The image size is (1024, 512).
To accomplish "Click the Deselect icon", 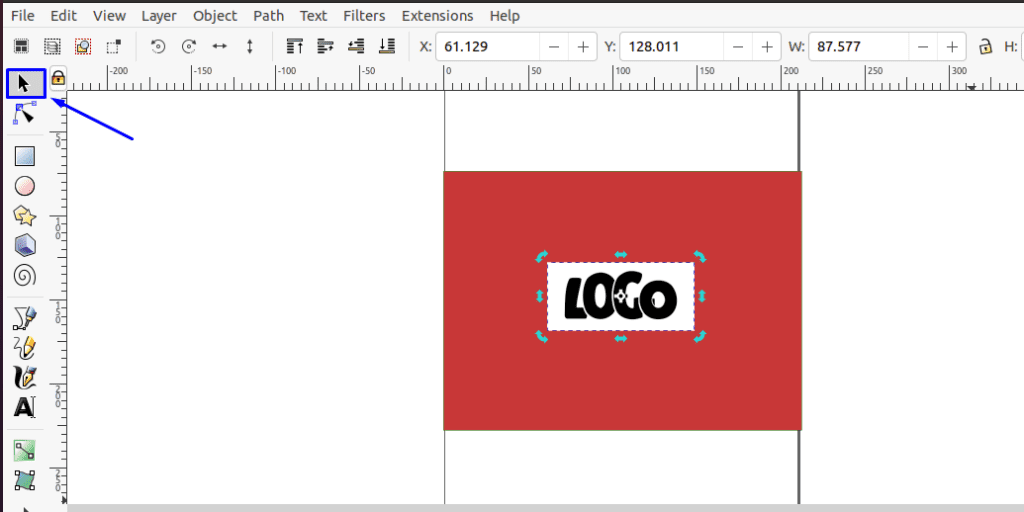I will 83,47.
